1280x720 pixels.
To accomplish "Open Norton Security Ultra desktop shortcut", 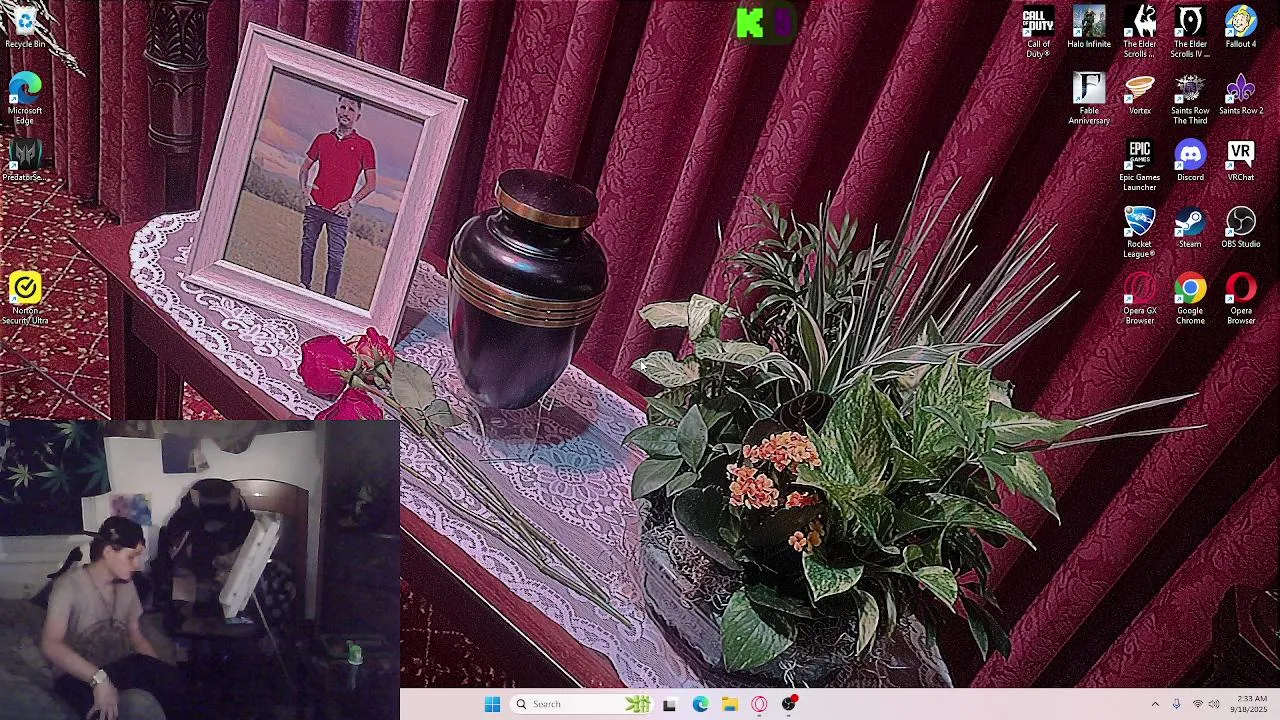I will 25,298.
